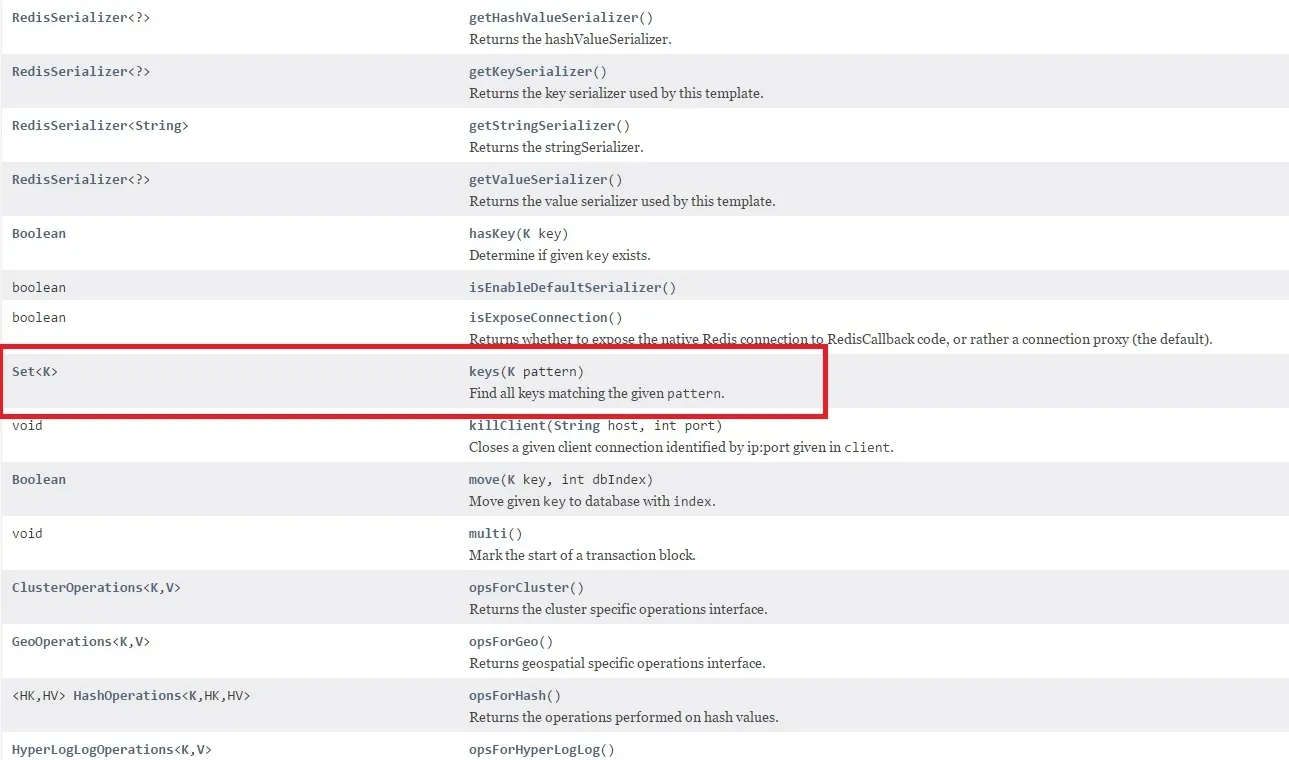
Task: Click "Returns the operations performed on hash values."
Action: point(623,718)
